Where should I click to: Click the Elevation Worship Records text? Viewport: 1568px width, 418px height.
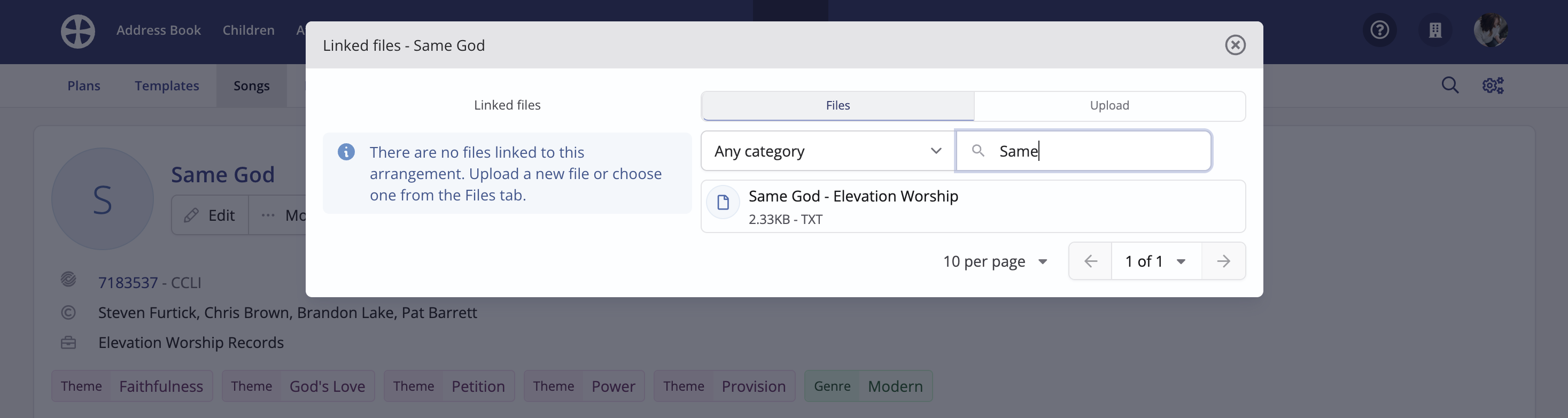tap(191, 343)
